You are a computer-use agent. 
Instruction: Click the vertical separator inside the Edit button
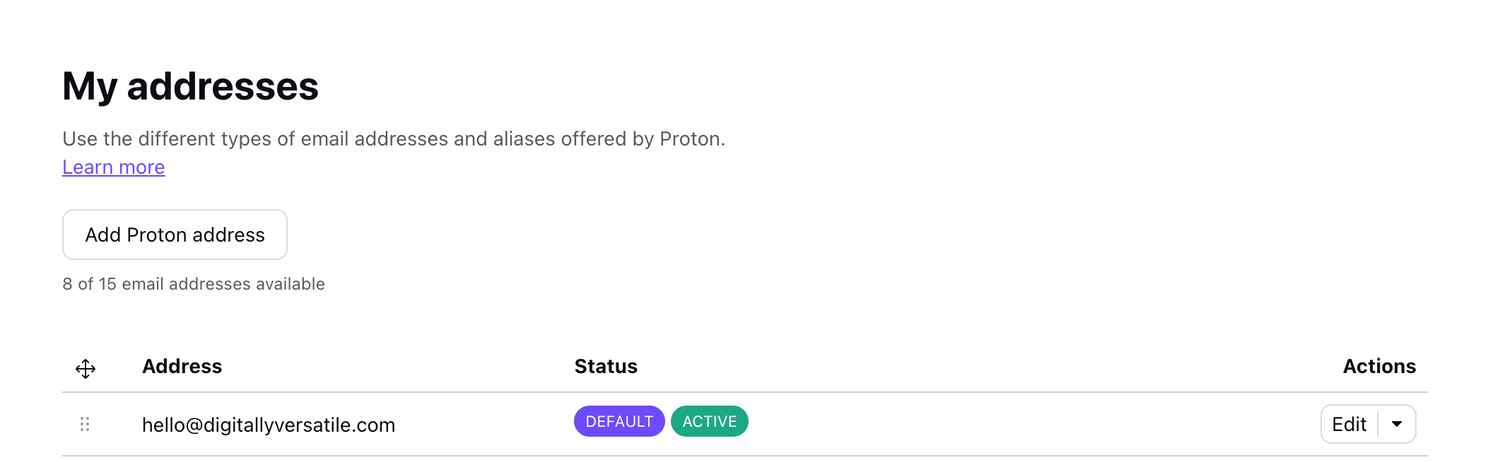click(1378, 424)
